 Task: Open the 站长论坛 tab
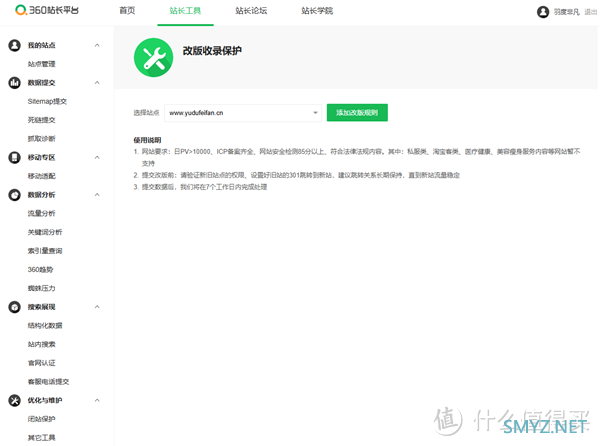click(251, 11)
